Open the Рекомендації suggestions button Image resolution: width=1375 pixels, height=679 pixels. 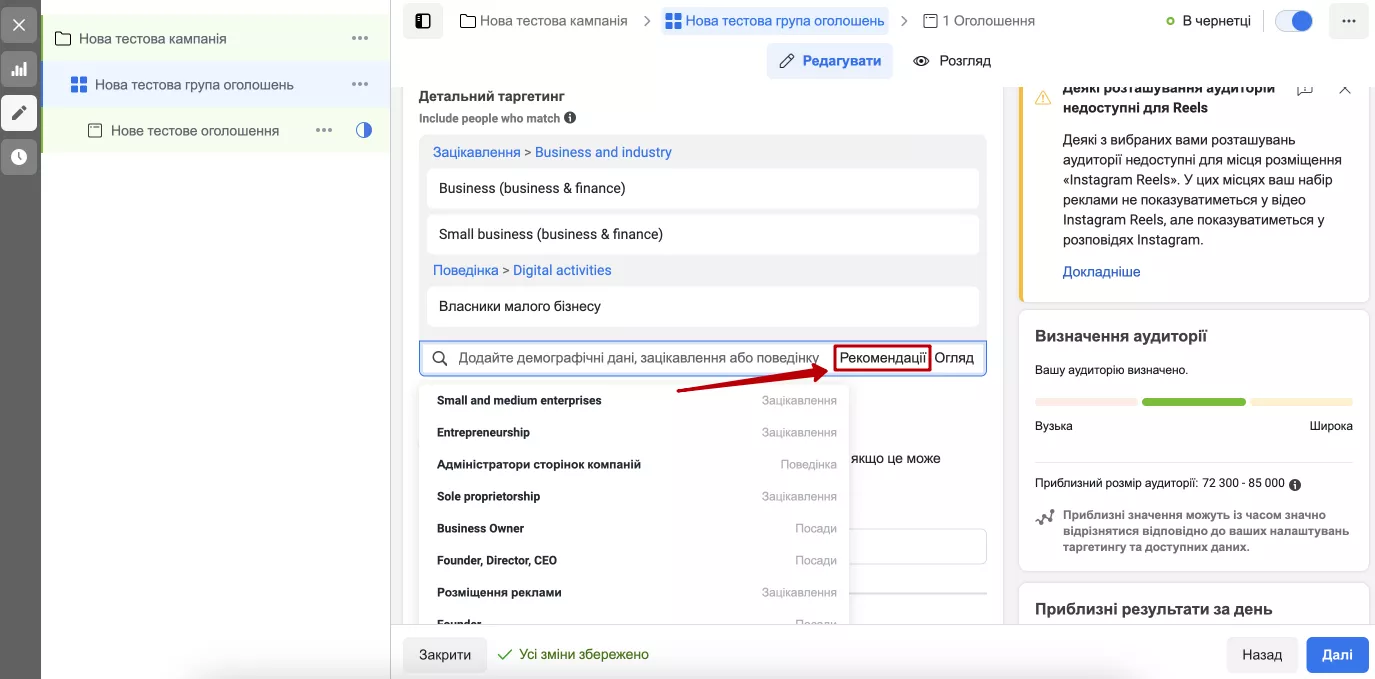[882, 358]
